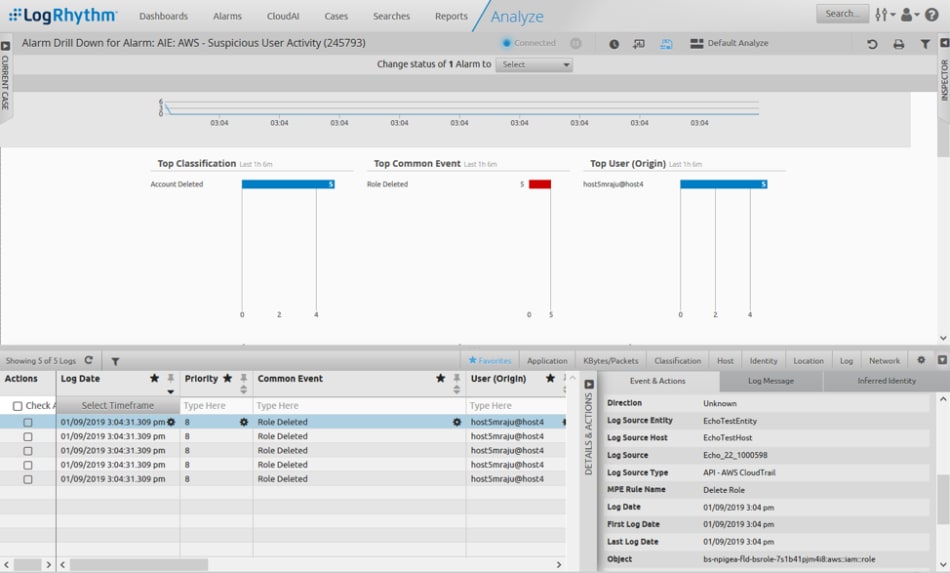Viewport: 950px width, 573px height.
Task: Open the help question mark icon
Action: (932, 15)
